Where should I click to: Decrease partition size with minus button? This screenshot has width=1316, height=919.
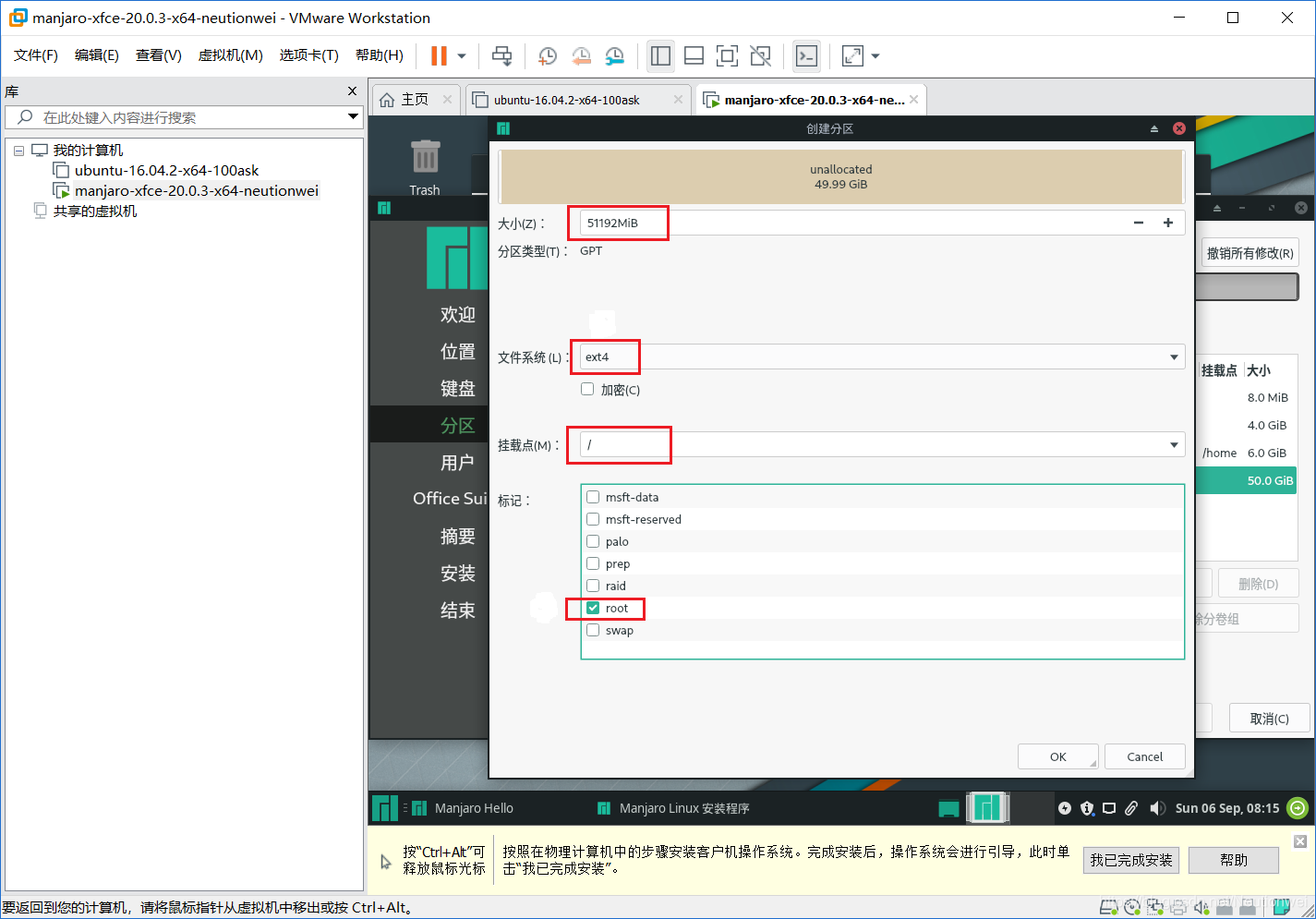point(1139,223)
